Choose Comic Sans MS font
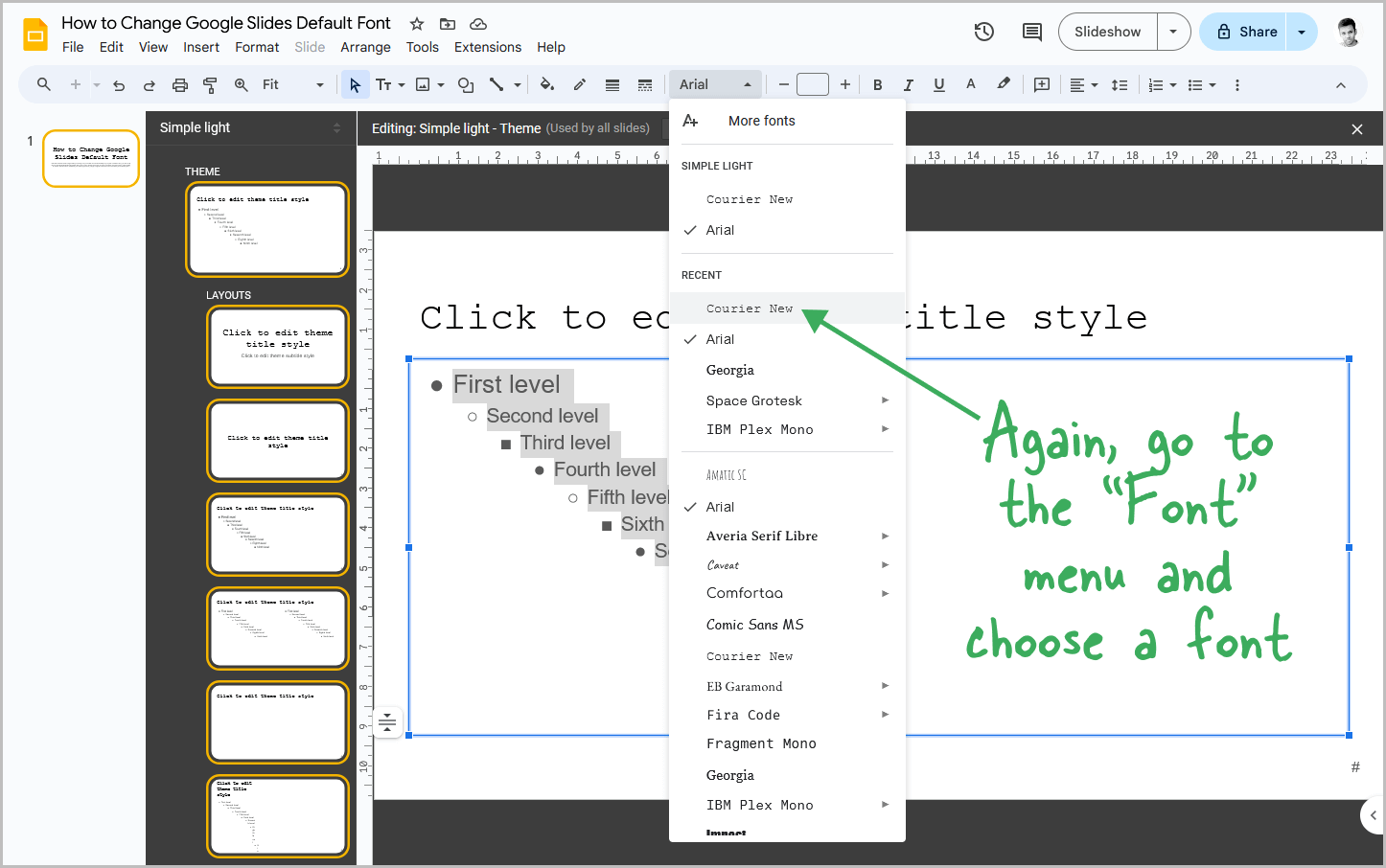This screenshot has width=1386, height=868. 787,625
